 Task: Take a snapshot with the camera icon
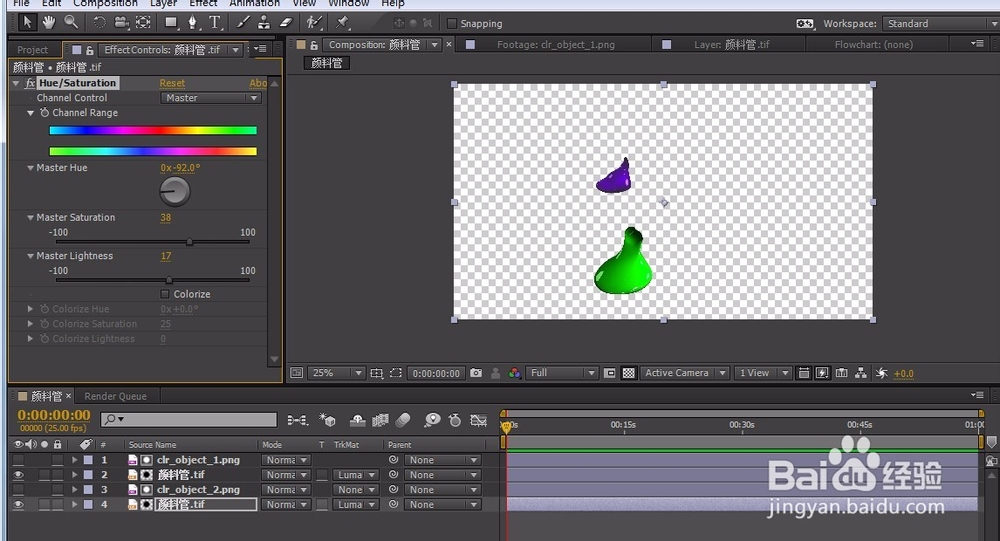476,373
